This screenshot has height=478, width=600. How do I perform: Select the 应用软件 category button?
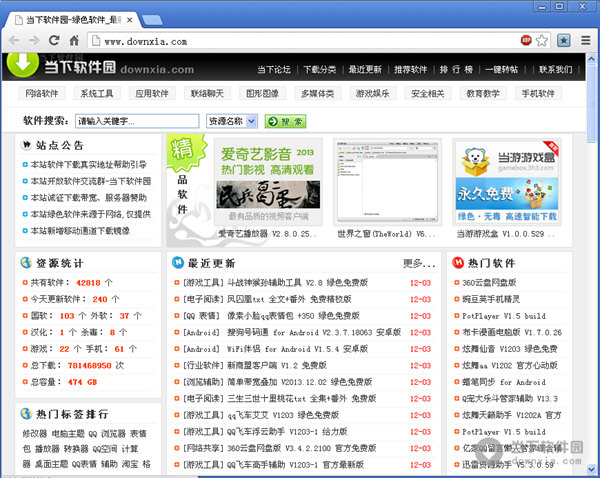(x=152, y=93)
